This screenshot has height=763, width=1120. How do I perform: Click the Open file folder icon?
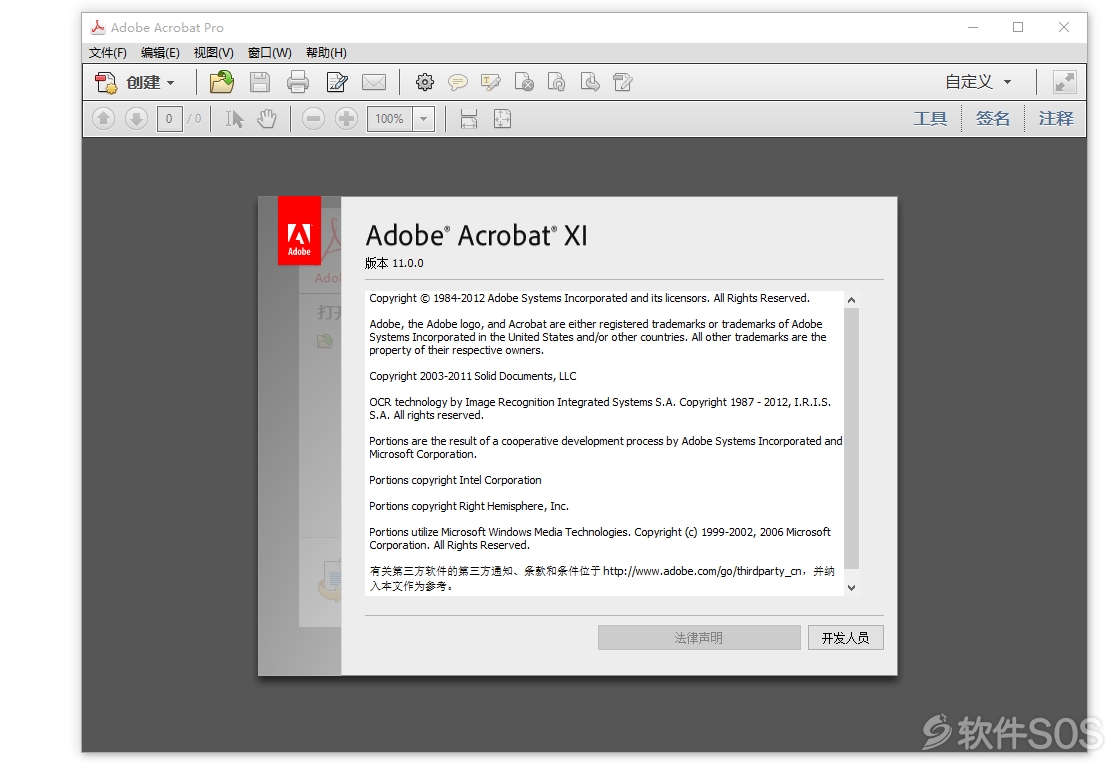point(221,82)
